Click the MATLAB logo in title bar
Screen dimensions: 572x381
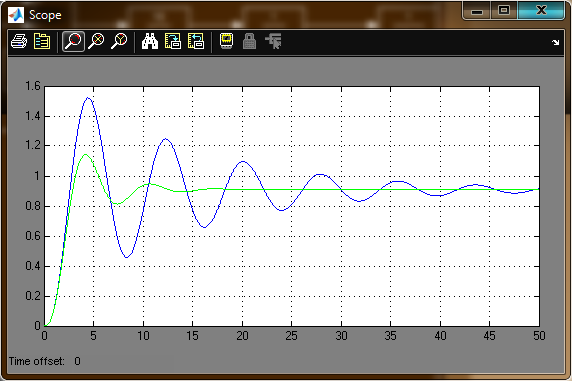pyautogui.click(x=16, y=15)
